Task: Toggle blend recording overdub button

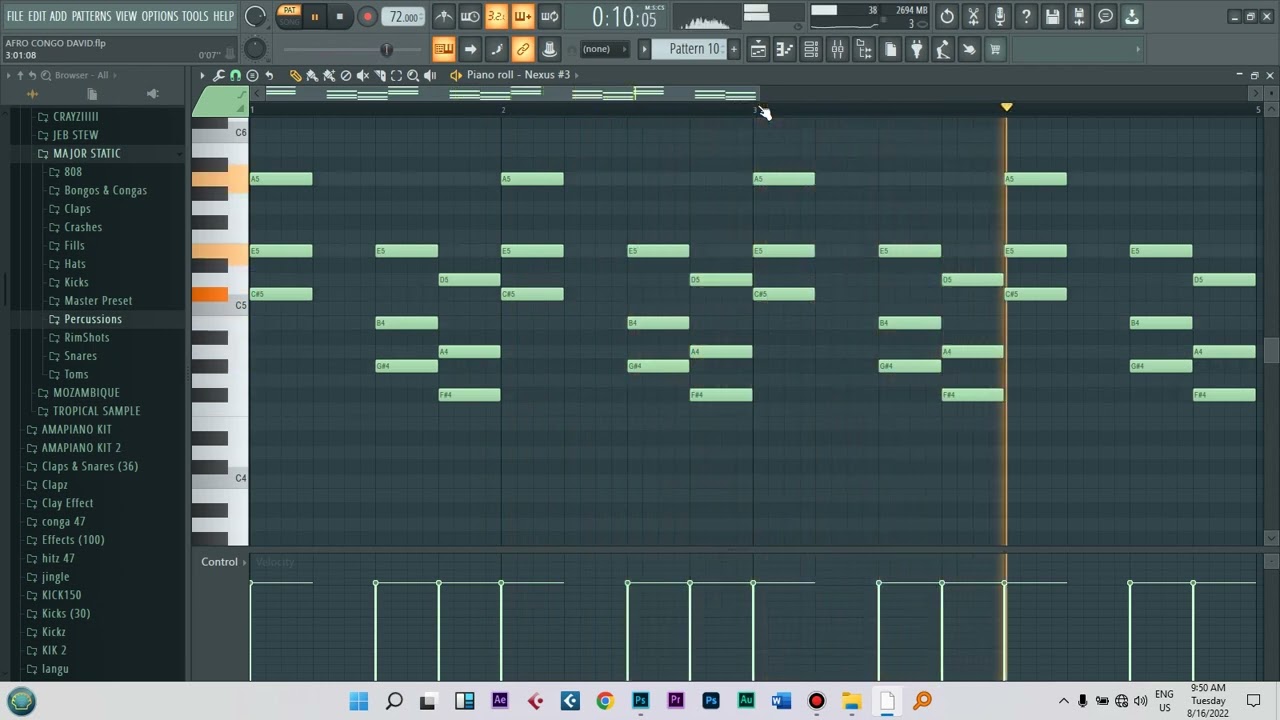Action: pyautogui.click(x=523, y=16)
